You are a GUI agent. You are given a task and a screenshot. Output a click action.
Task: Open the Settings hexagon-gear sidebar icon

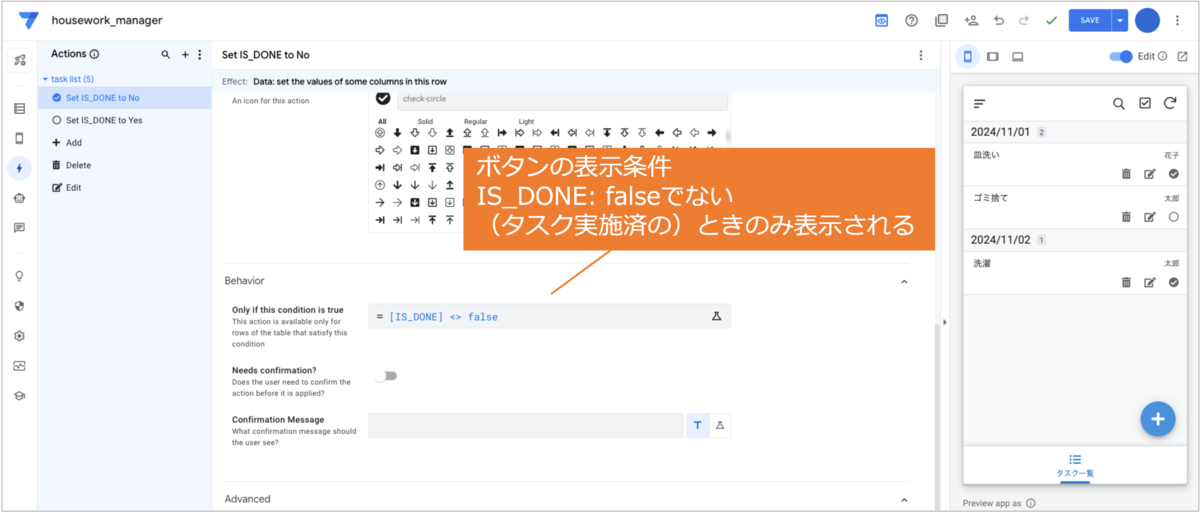pos(19,336)
